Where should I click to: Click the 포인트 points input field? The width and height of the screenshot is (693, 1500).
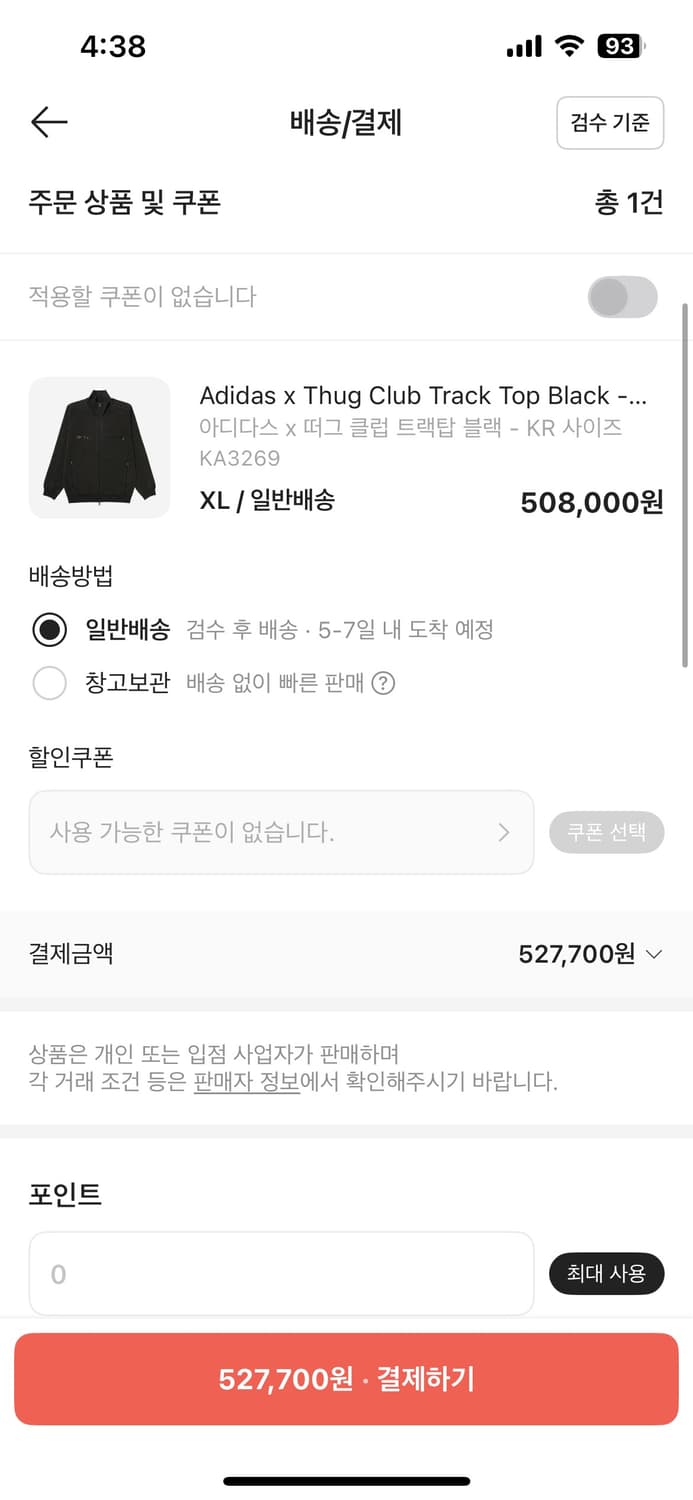coord(280,1273)
